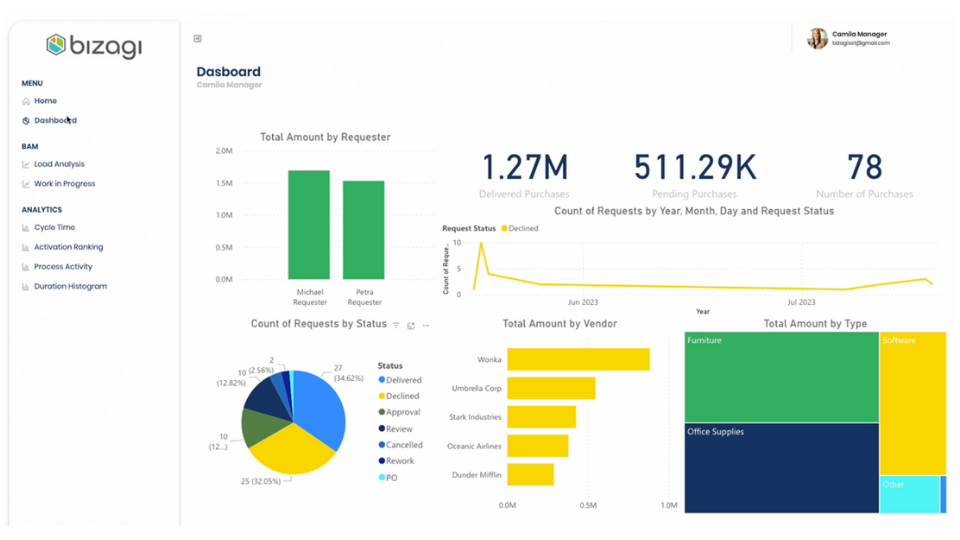Click the Load Analysis chart icon
The height and width of the screenshot is (540, 960).
click(26, 164)
